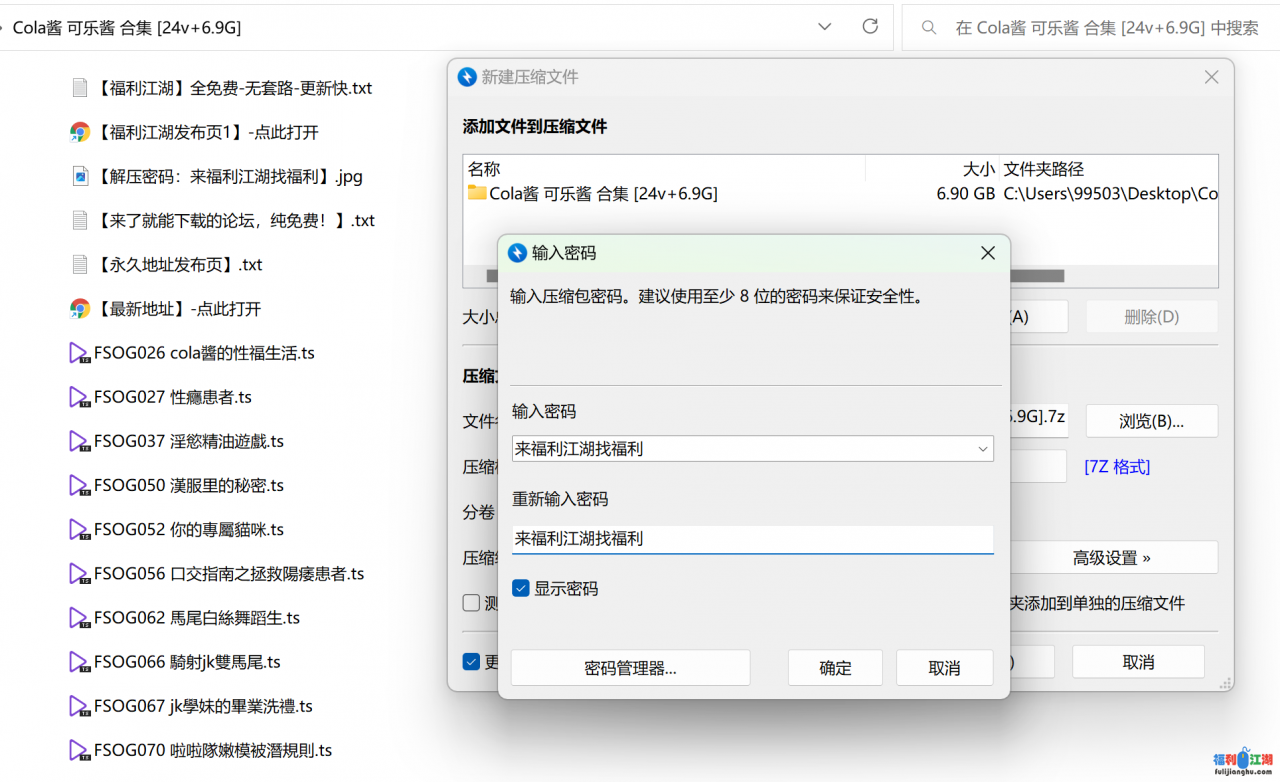Click the refresh icon beside the address bar

click(870, 27)
